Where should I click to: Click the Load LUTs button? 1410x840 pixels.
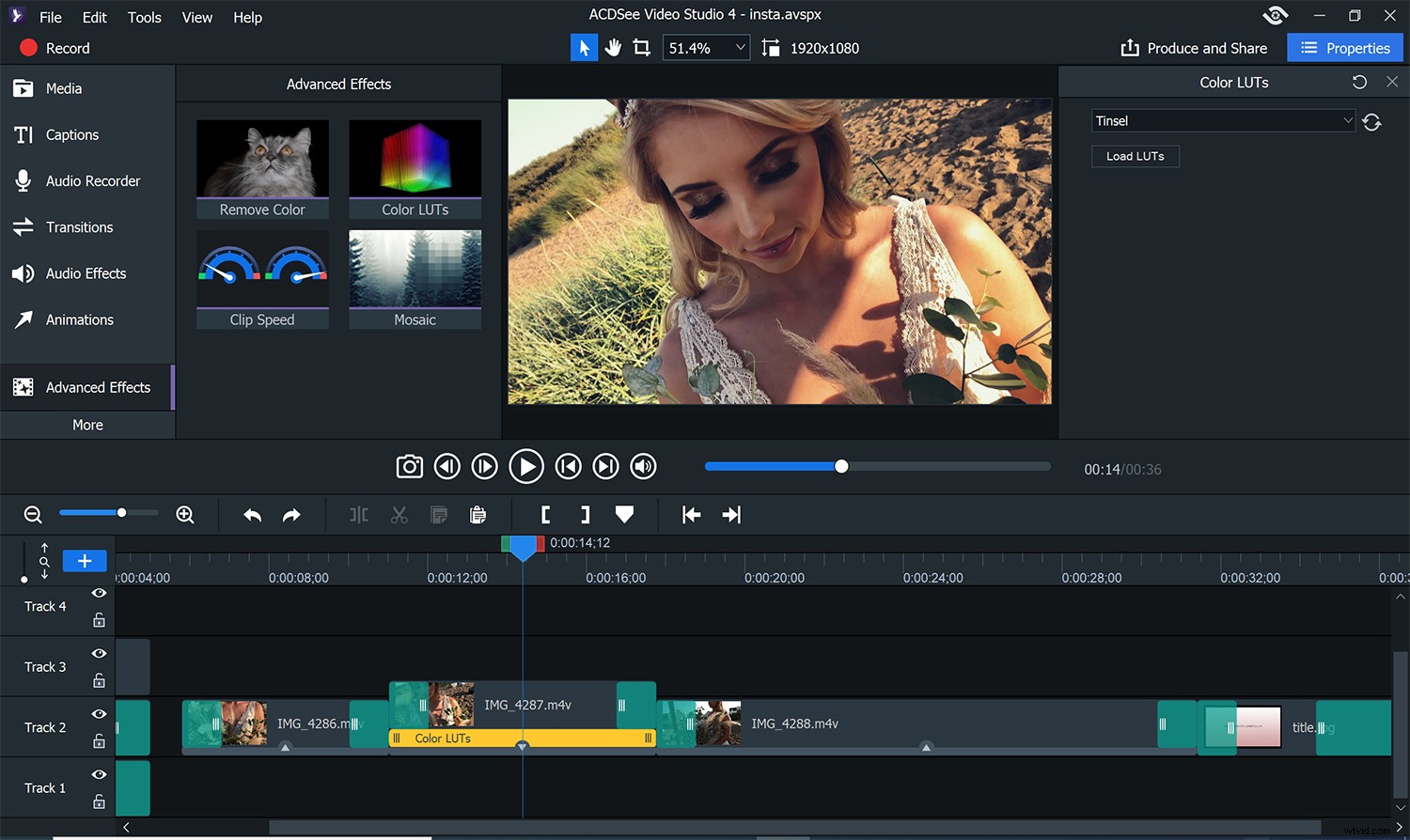point(1135,156)
